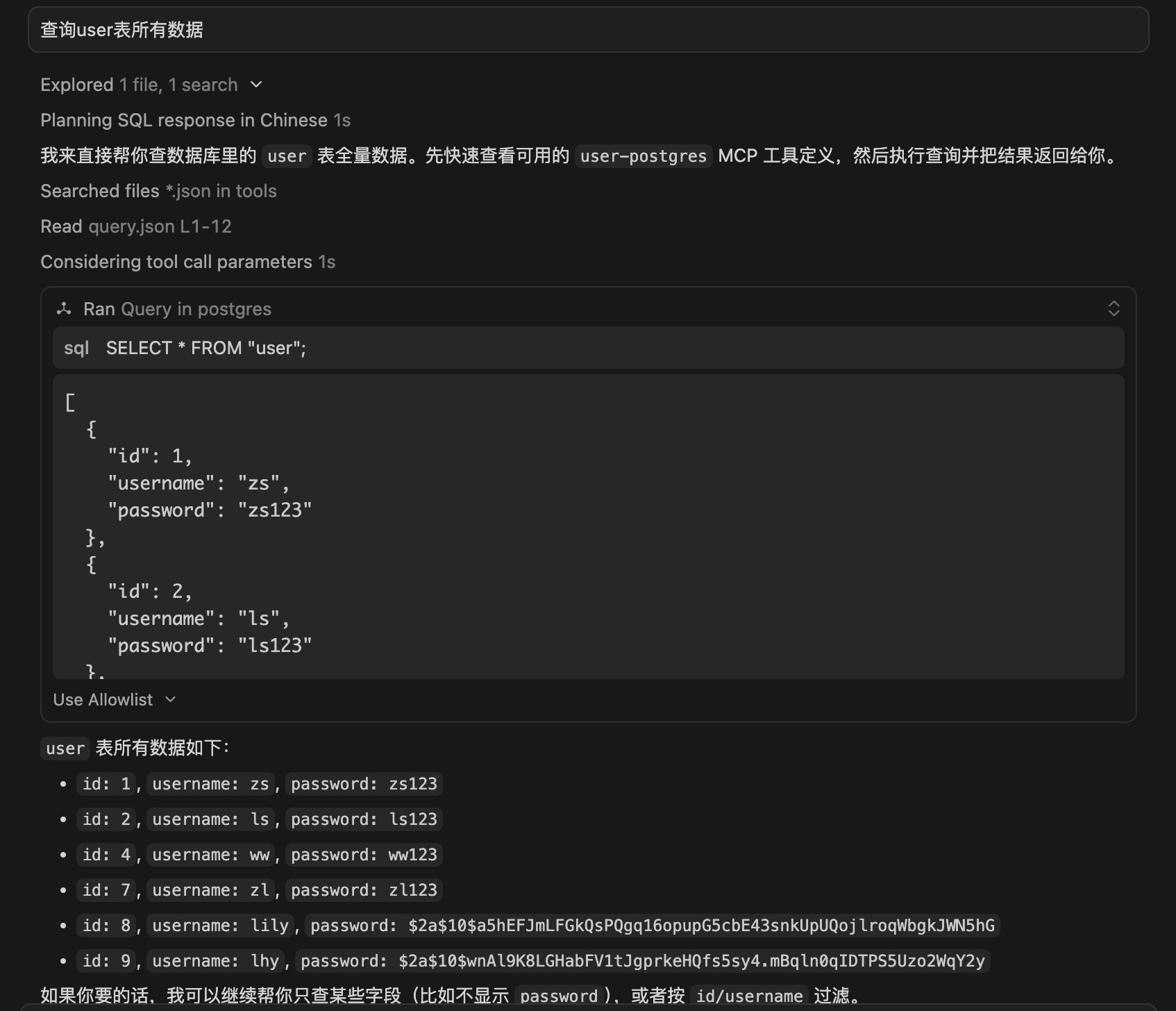Click the bcrypt password hash for lhy

(x=643, y=961)
